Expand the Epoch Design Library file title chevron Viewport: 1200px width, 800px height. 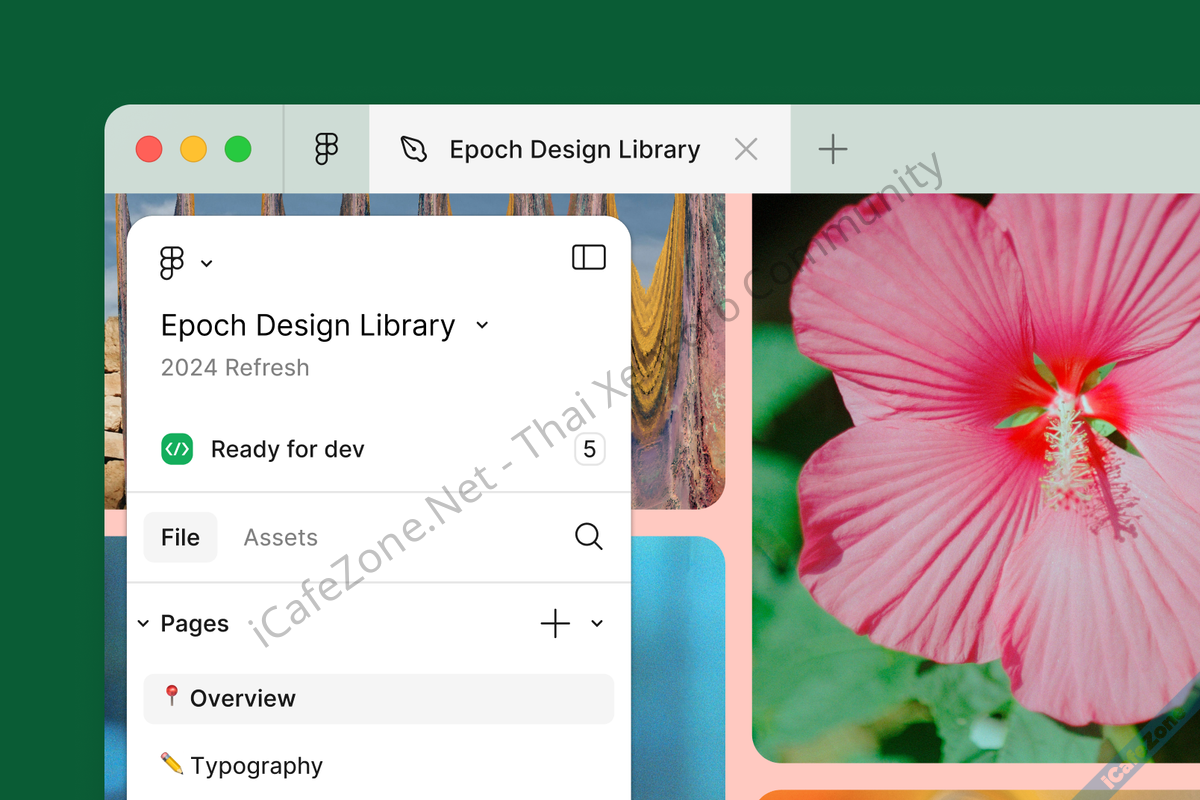(x=482, y=325)
